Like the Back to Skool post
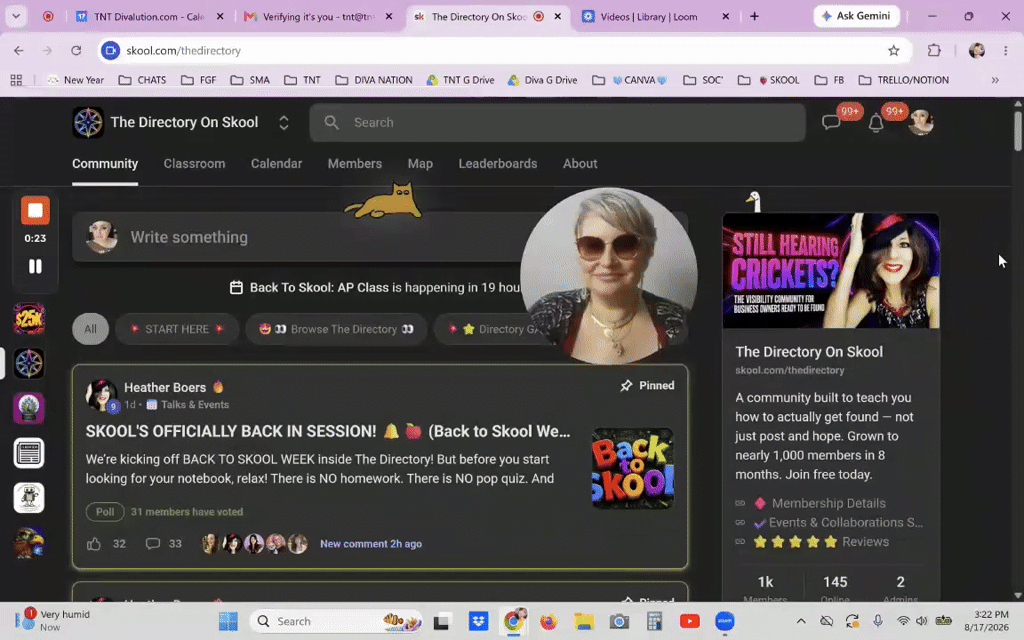 [x=94, y=543]
